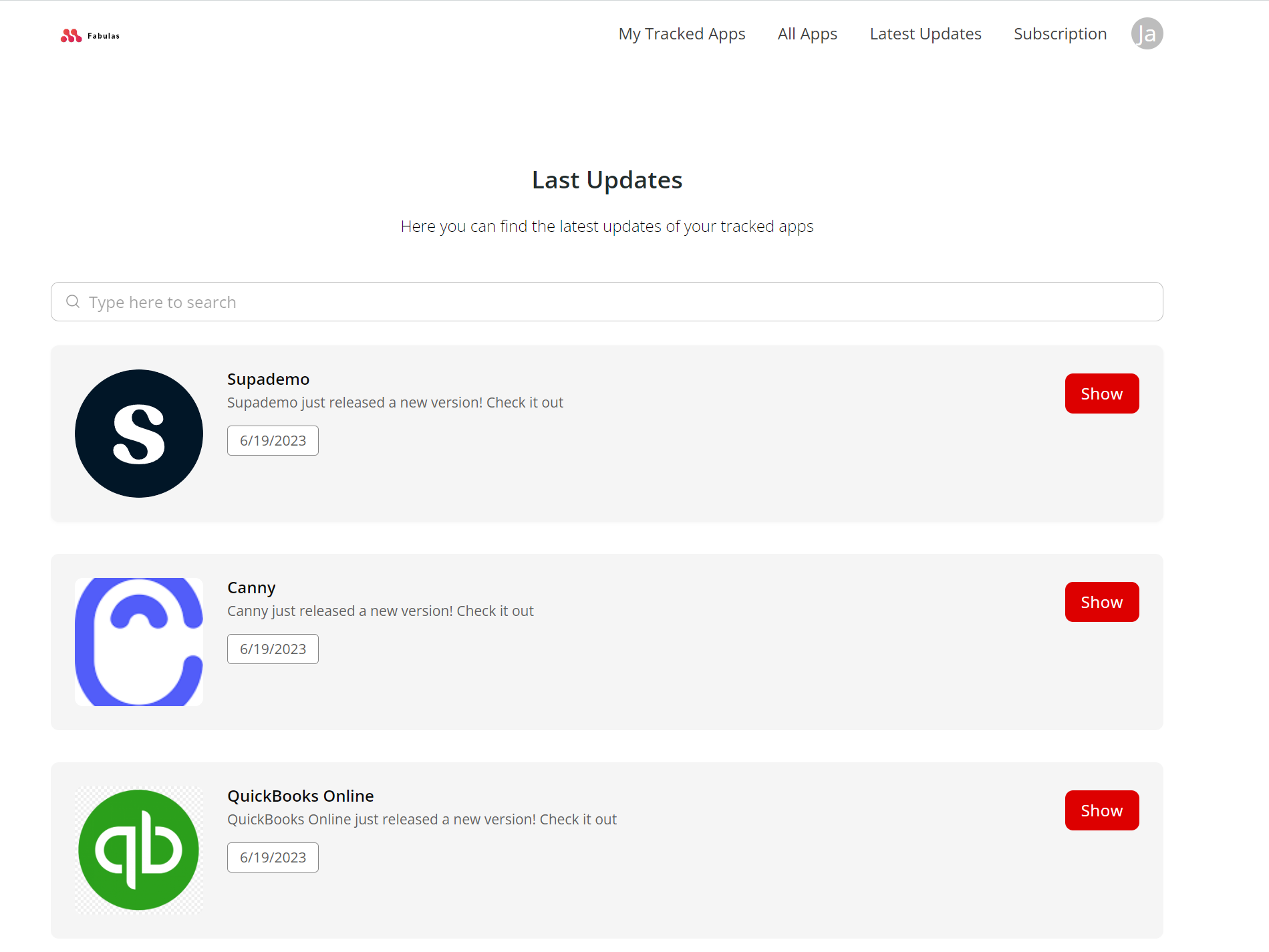Click the Canny 6/19/2023 date tag
This screenshot has width=1269, height=952.
coord(273,649)
